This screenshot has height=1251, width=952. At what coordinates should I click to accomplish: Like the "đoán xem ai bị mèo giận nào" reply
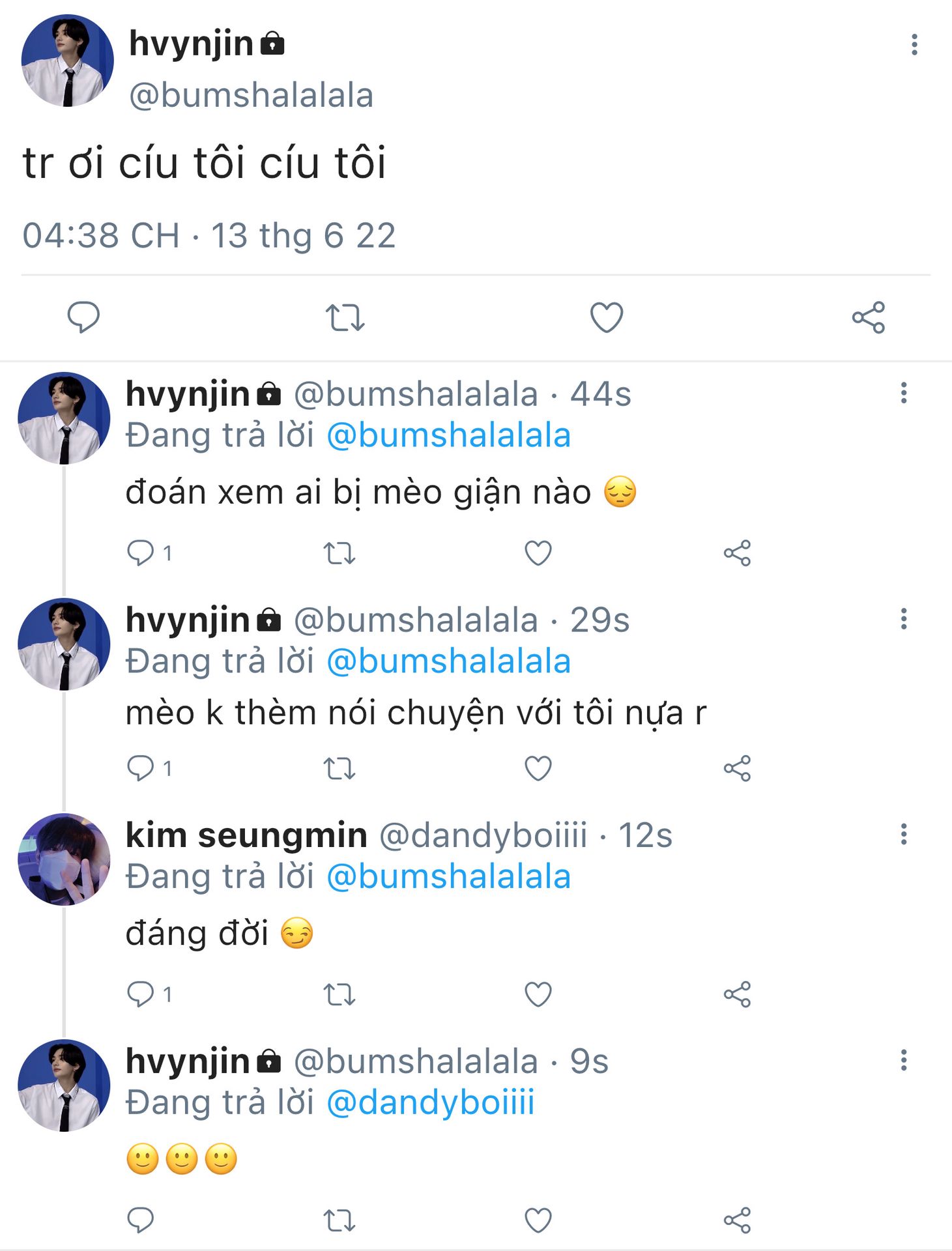[x=538, y=553]
